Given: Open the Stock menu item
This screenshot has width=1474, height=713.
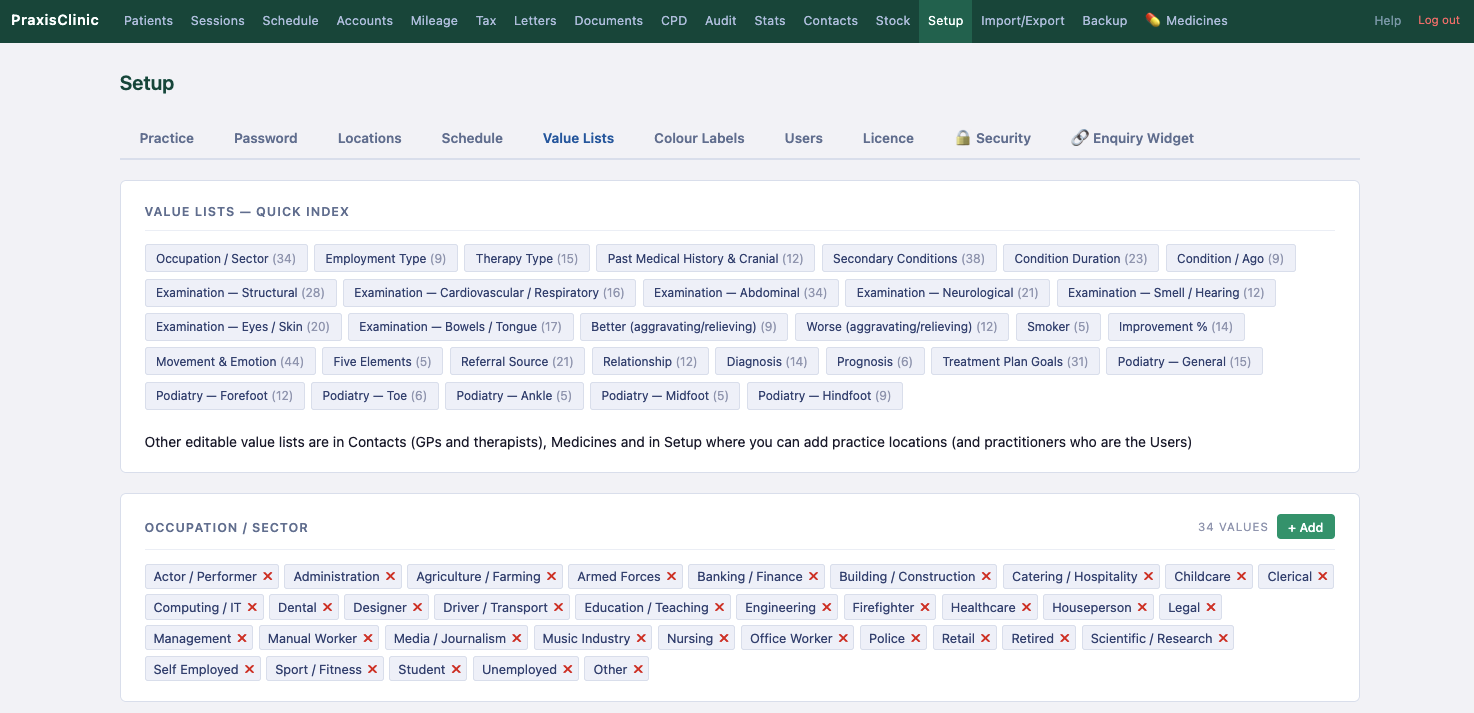Looking at the screenshot, I should (x=893, y=20).
